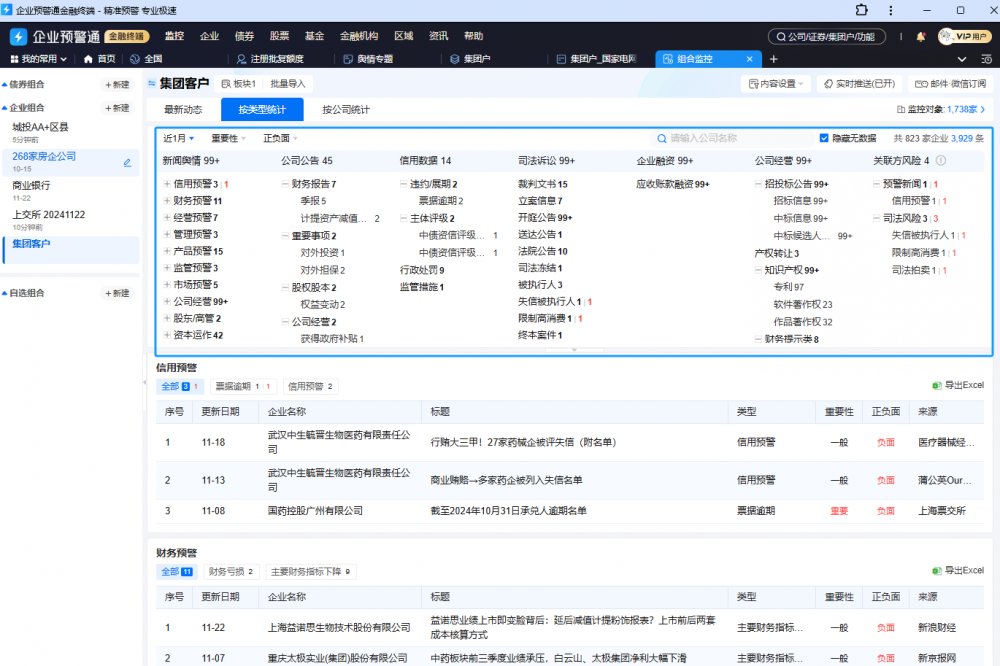Close the 组合监控 tab
1000x666 pixels.
[749, 59]
